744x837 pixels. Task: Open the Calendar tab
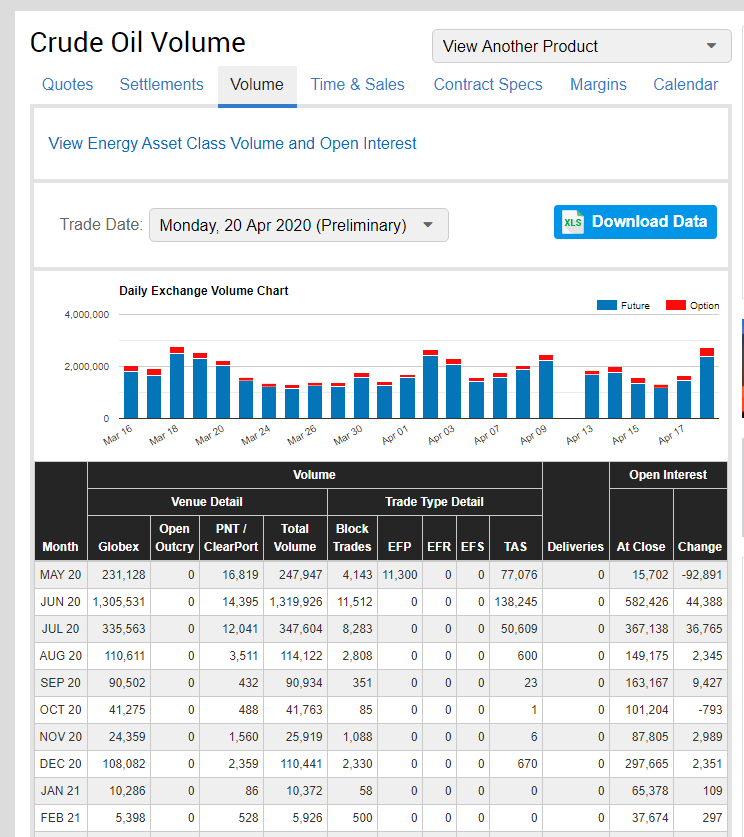click(x=685, y=85)
